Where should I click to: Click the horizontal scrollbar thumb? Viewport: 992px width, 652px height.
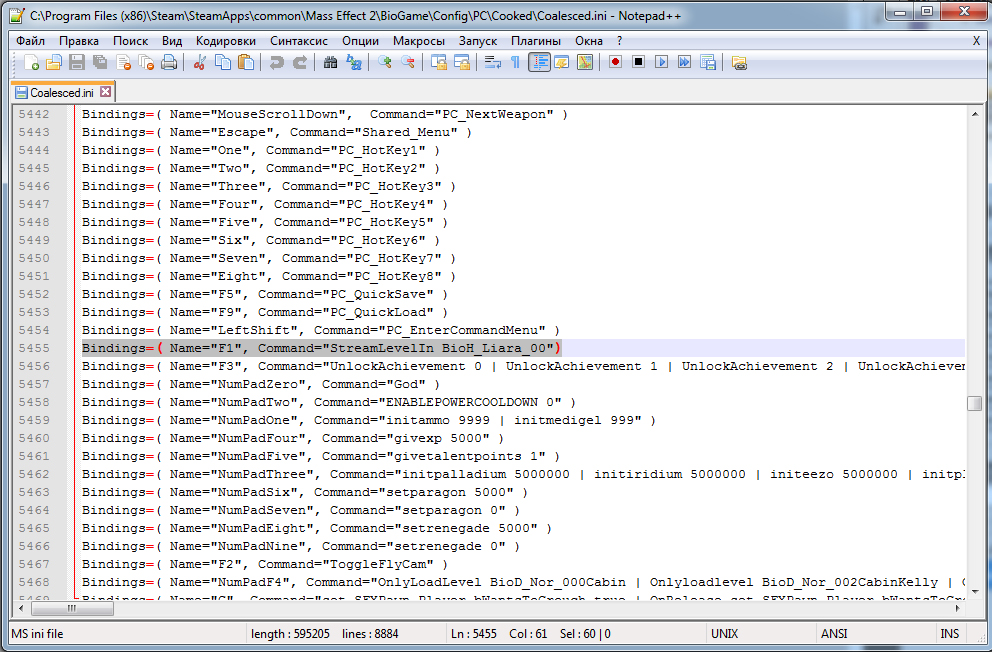72,608
